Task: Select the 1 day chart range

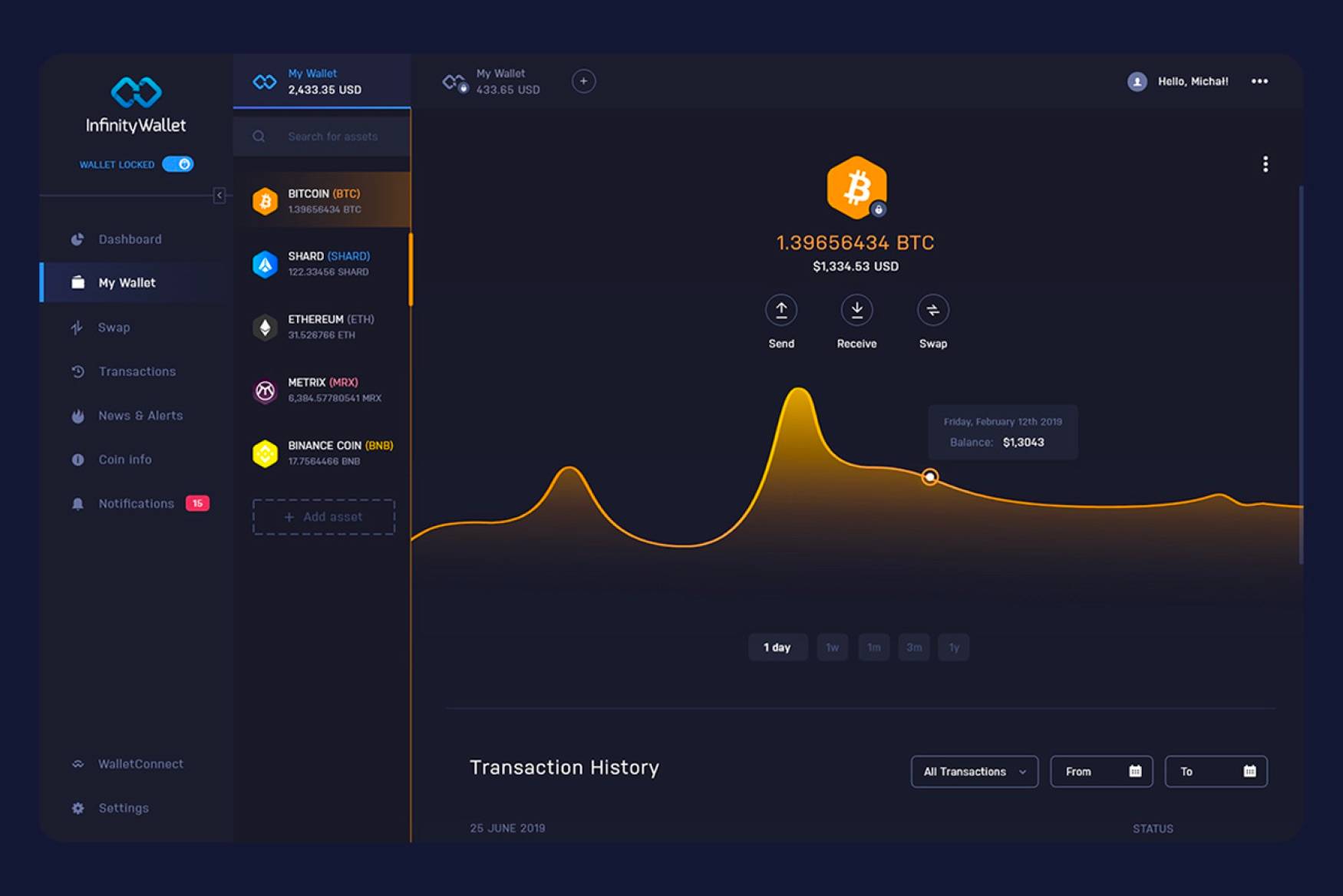Action: (777, 647)
